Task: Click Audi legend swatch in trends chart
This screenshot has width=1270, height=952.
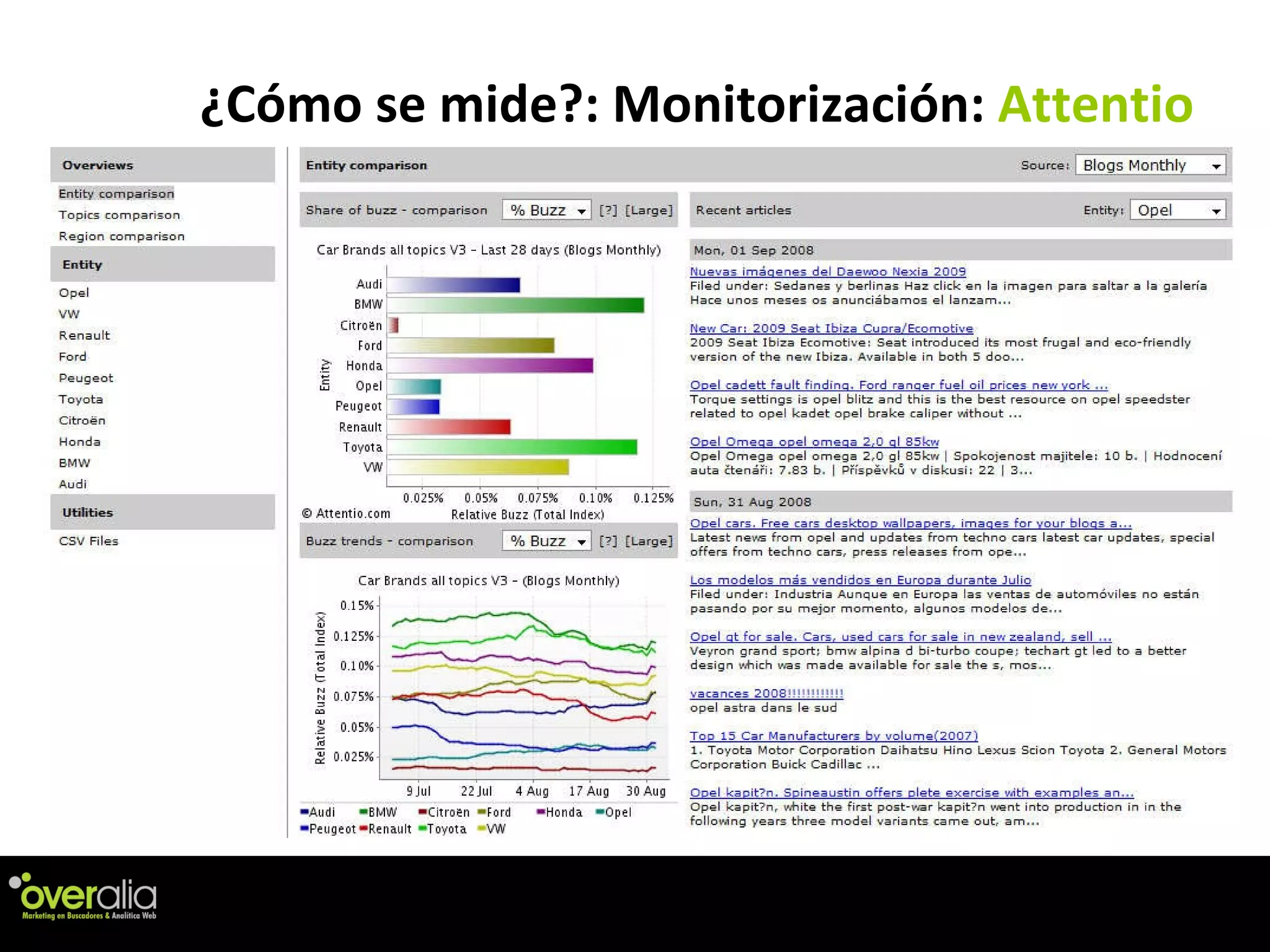Action: tap(304, 813)
